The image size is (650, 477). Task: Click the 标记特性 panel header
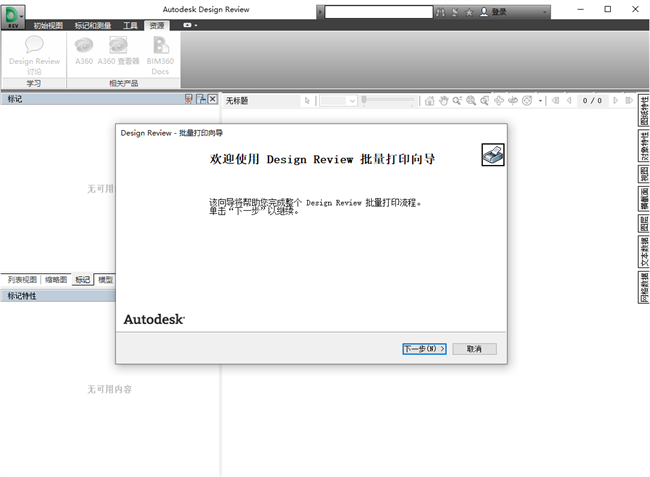pyautogui.click(x=58, y=296)
